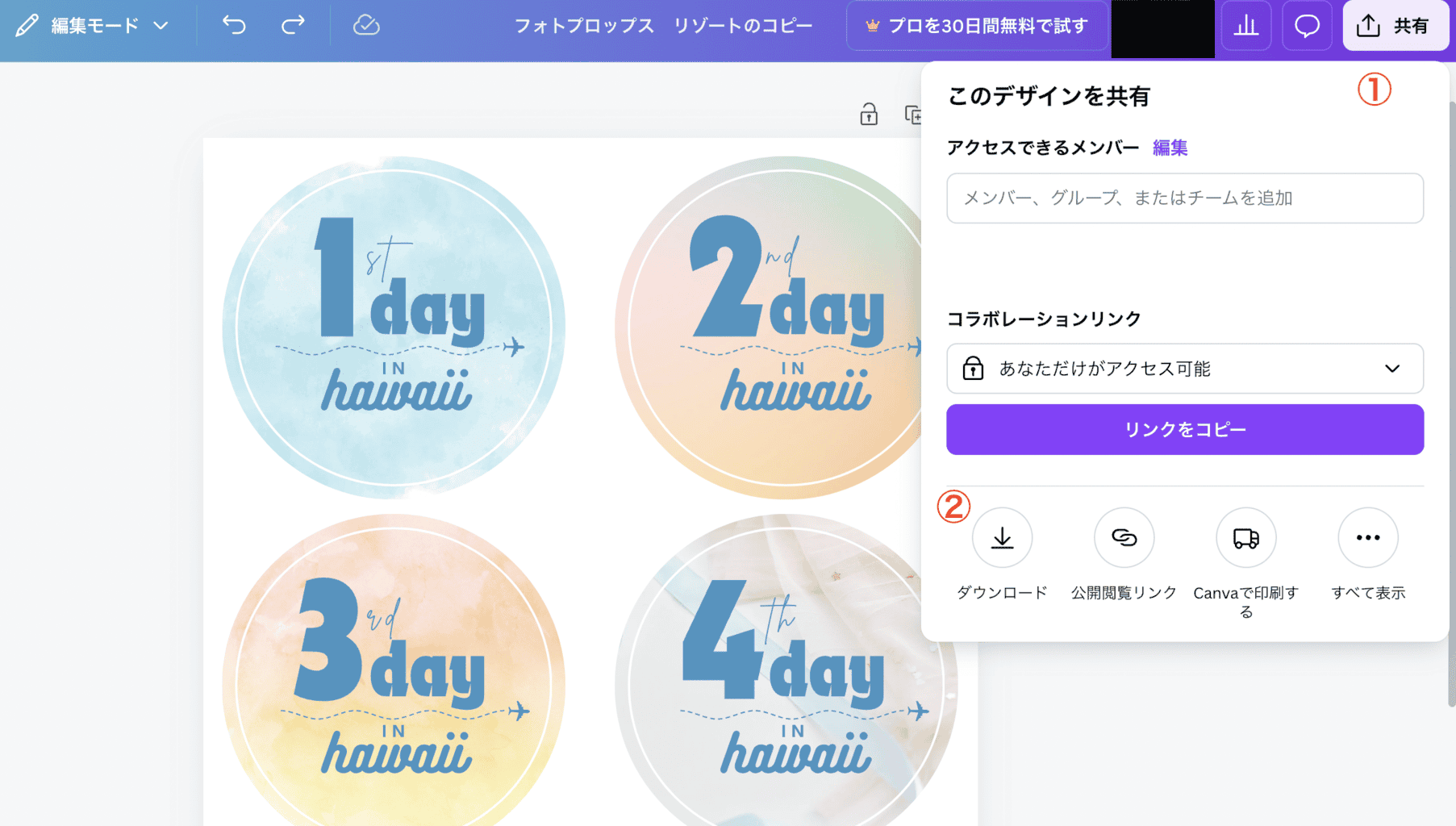Click the undo arrow icon

tap(234, 26)
